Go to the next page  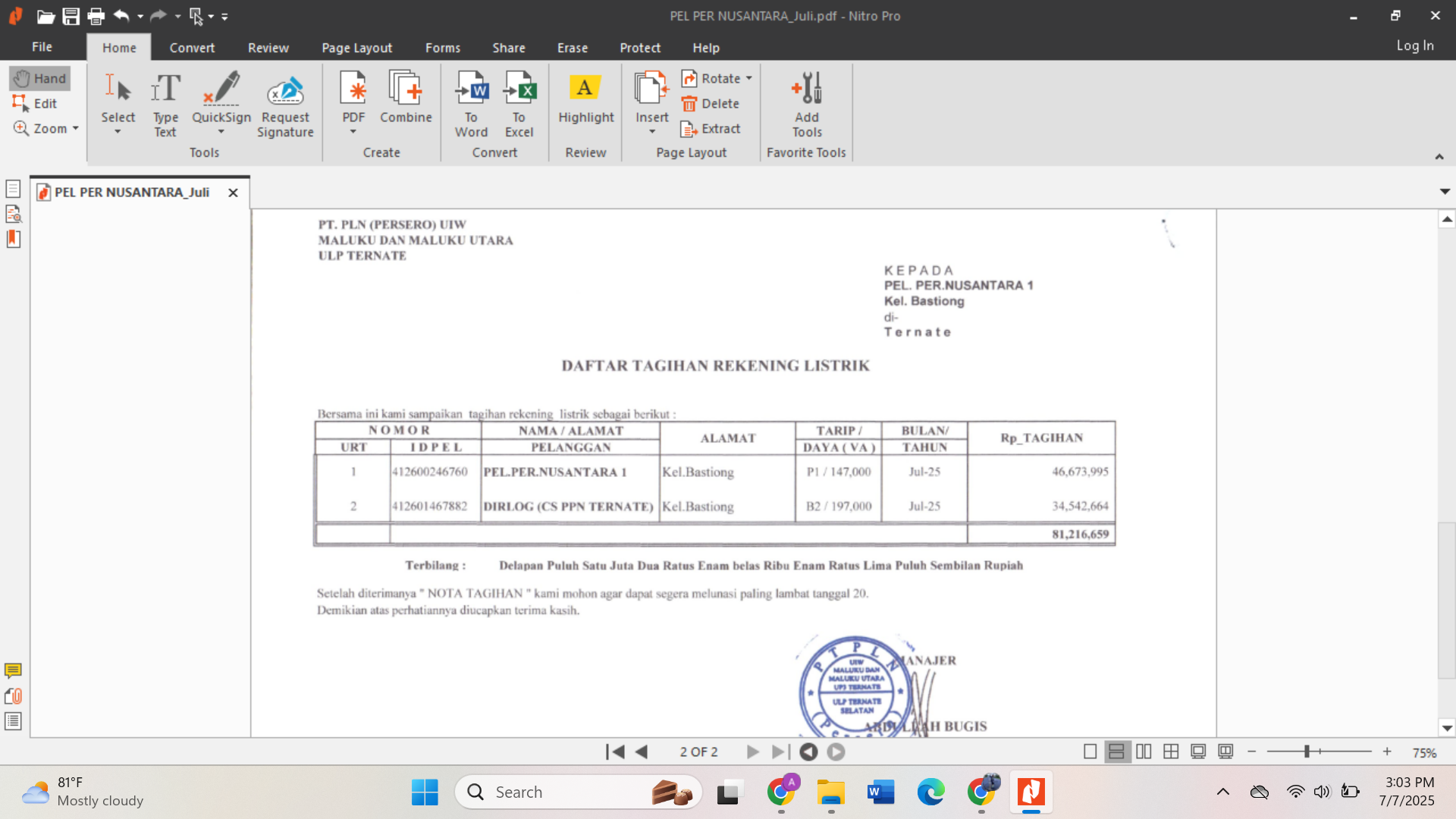[752, 752]
